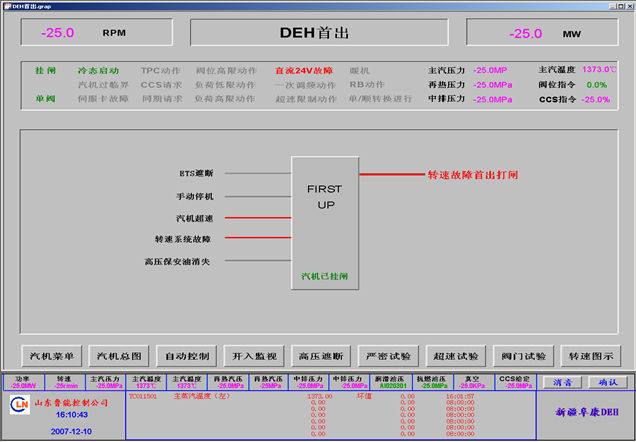Click the 润滑油压 cell in bottom strip
Viewport: 636px width, 442px height.
pyautogui.click(x=391, y=382)
